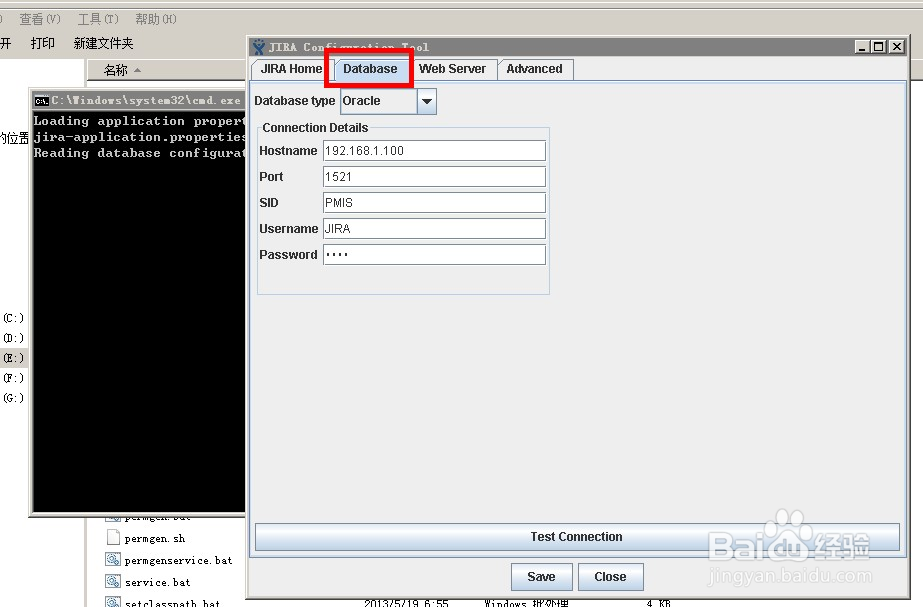Click the Username field with JIRA
Screen dimensions: 923x607
tap(434, 228)
